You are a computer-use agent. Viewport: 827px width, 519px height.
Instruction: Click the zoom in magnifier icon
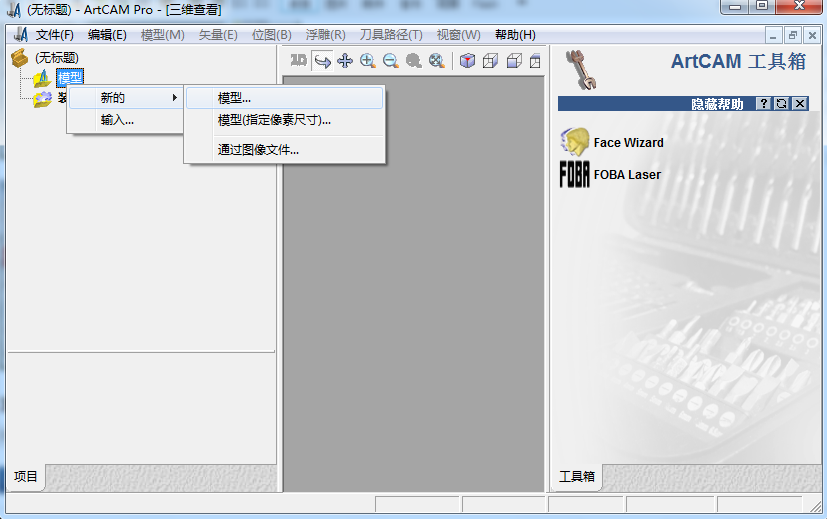coord(368,61)
